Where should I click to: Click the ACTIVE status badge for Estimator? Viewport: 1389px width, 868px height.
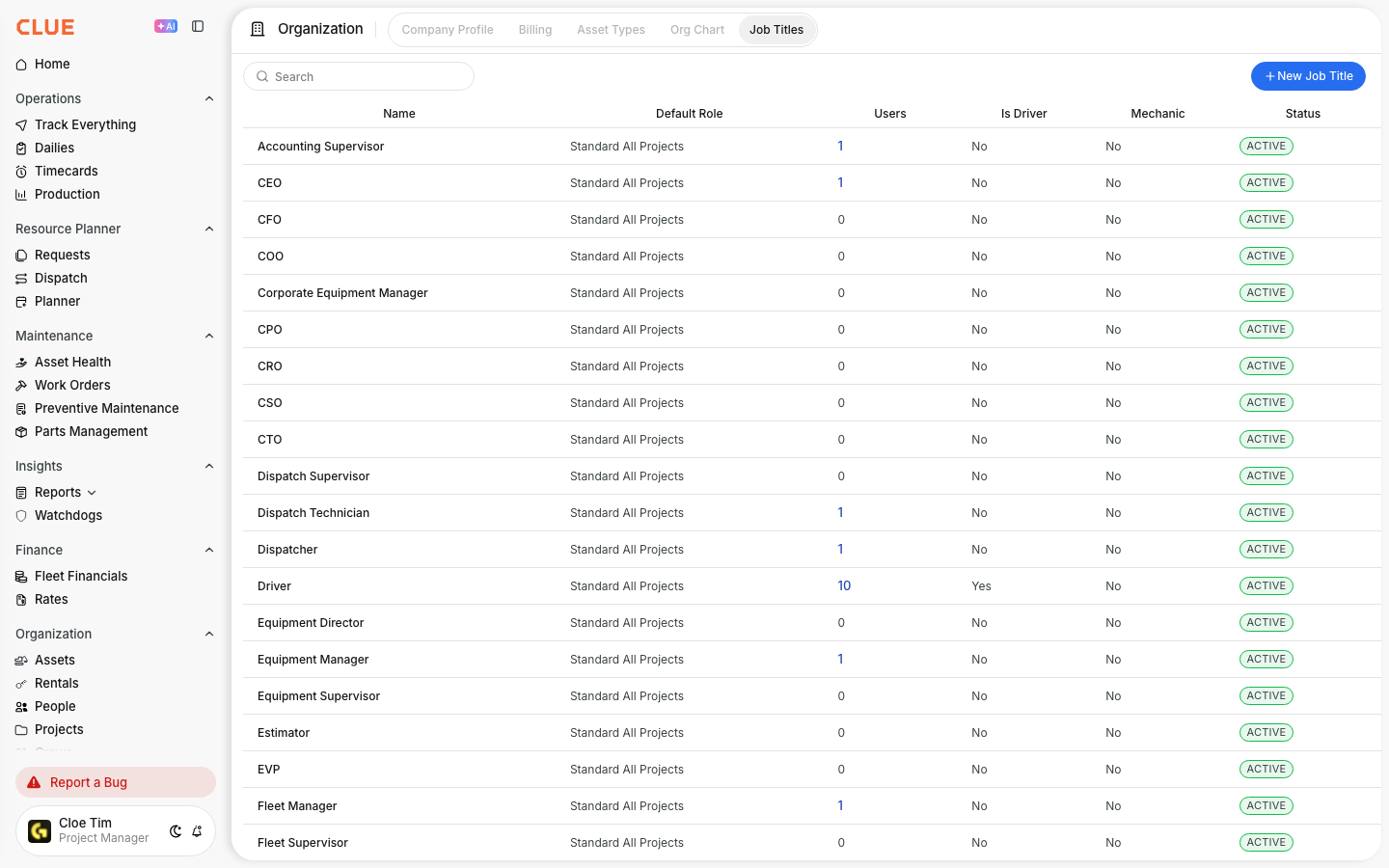pos(1266,733)
